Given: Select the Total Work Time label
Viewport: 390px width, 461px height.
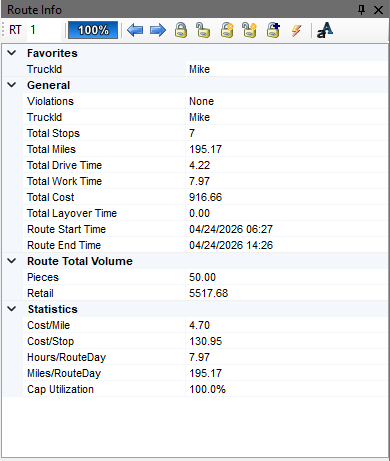Looking at the screenshot, I should [x=64, y=181].
